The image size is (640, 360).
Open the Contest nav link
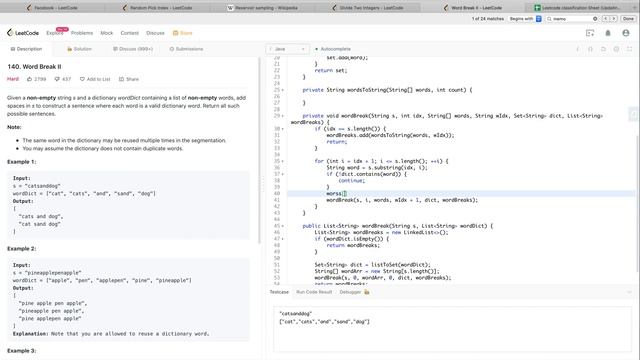tap(129, 33)
